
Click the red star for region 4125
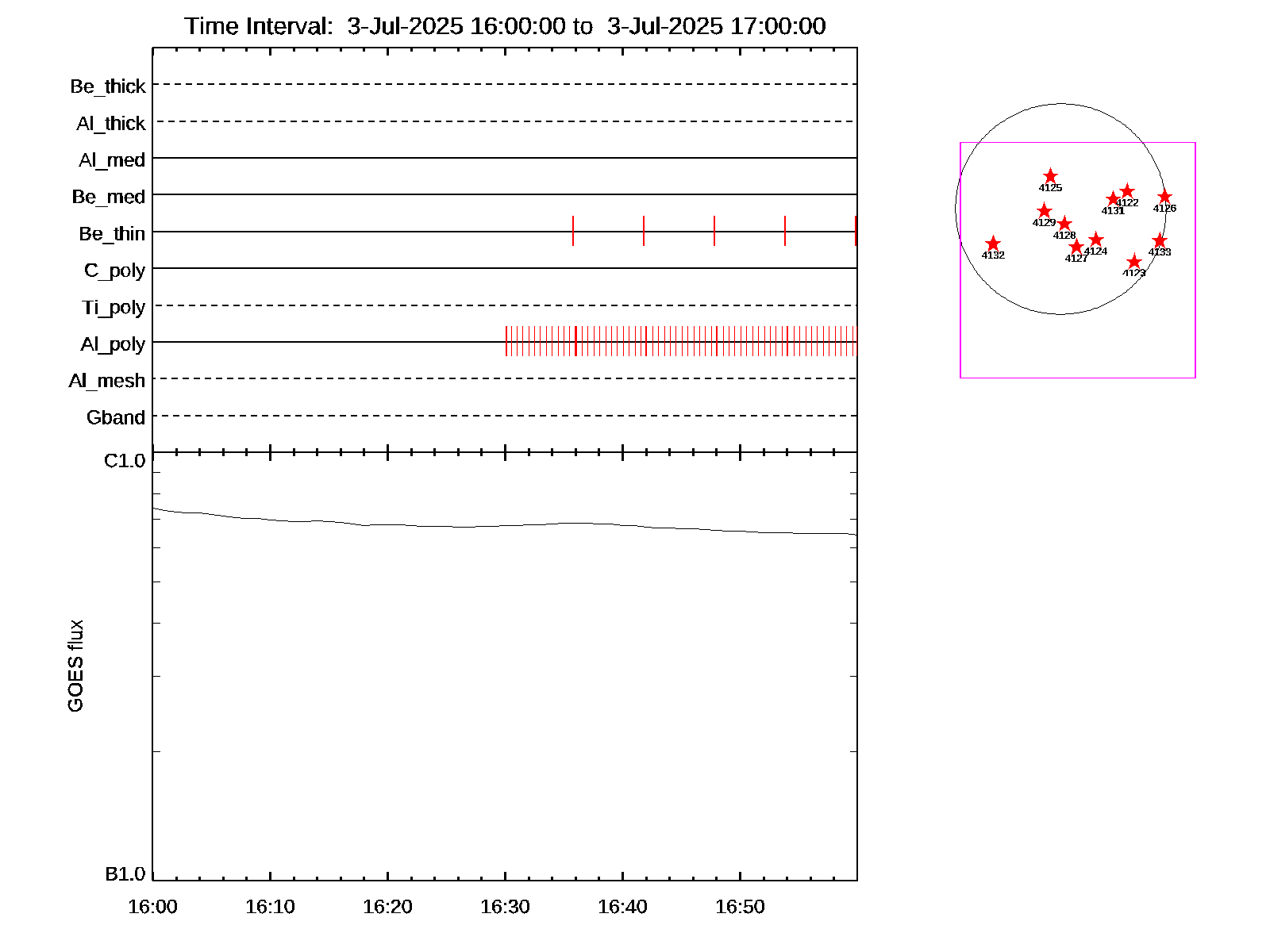tap(1050, 176)
